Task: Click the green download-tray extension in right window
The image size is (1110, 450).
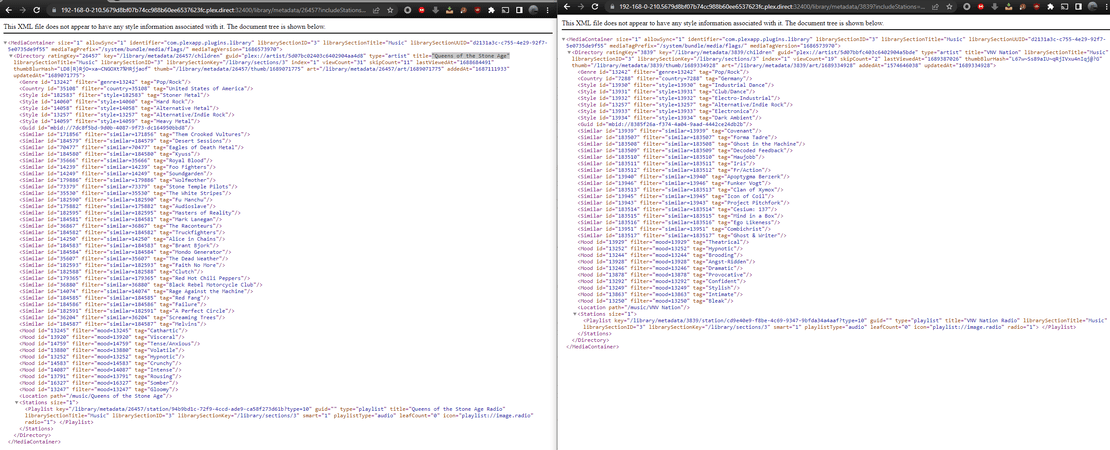Action: 1009,6
